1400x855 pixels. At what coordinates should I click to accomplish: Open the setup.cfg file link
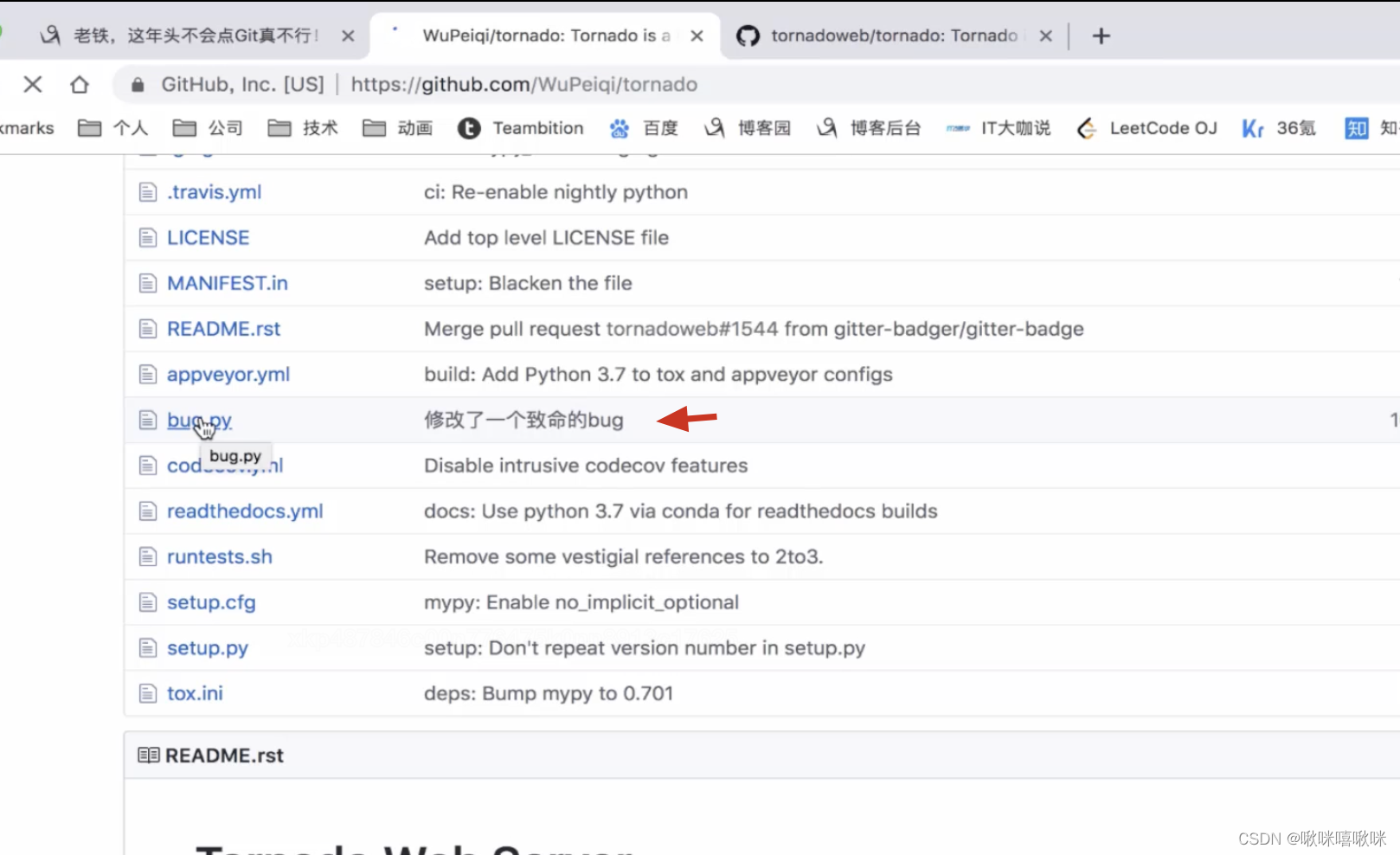pos(211,602)
